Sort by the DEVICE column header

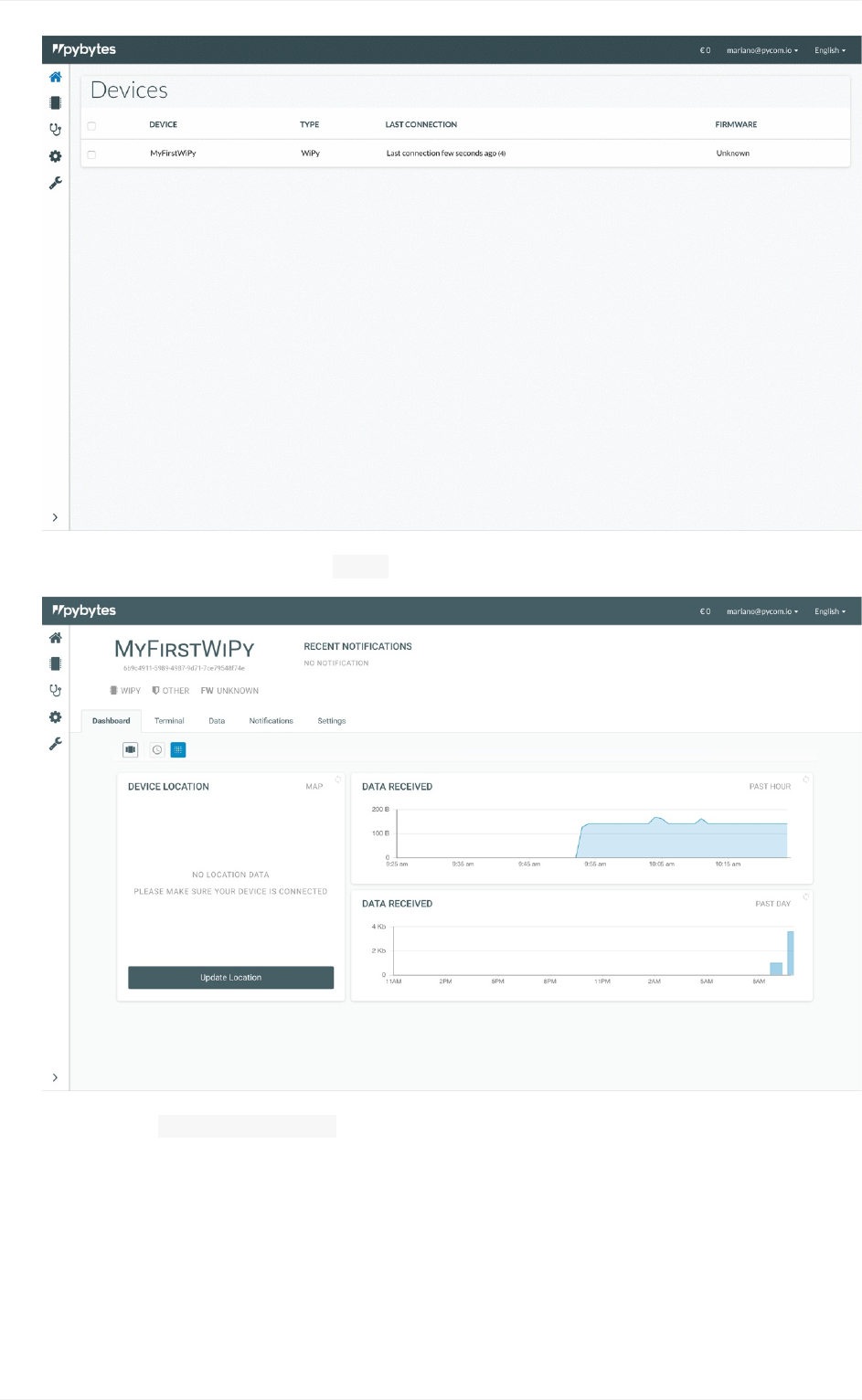(164, 124)
